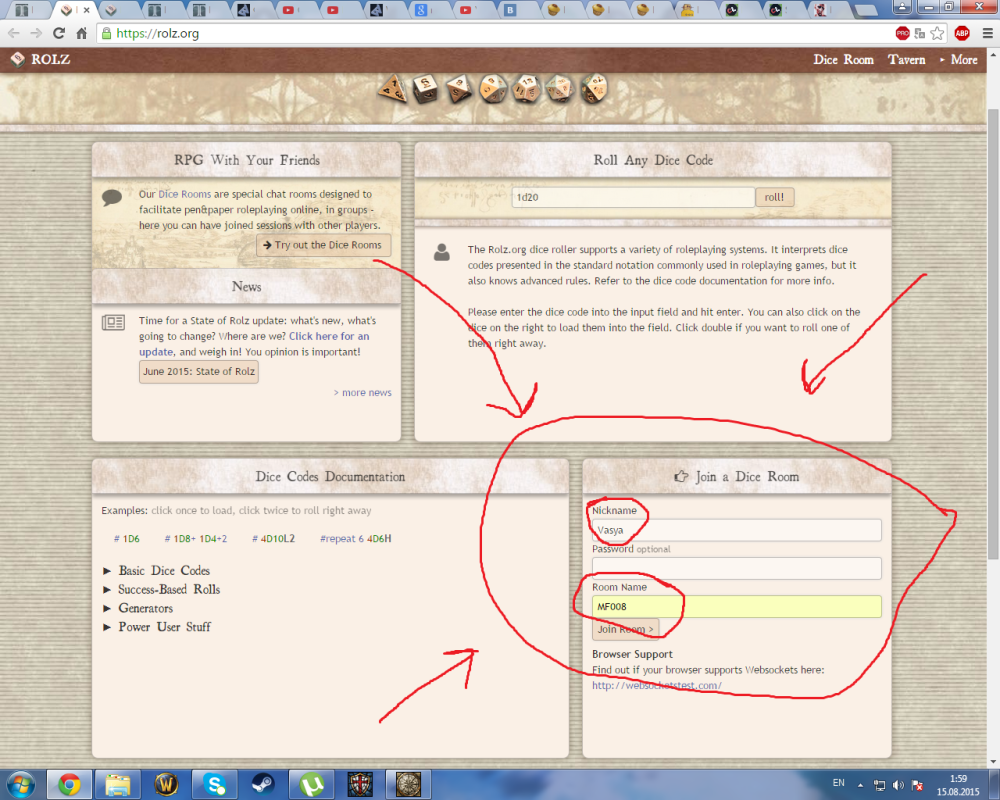Open the browser home page icon
Viewport: 1000px width, 800px height.
tap(82, 33)
